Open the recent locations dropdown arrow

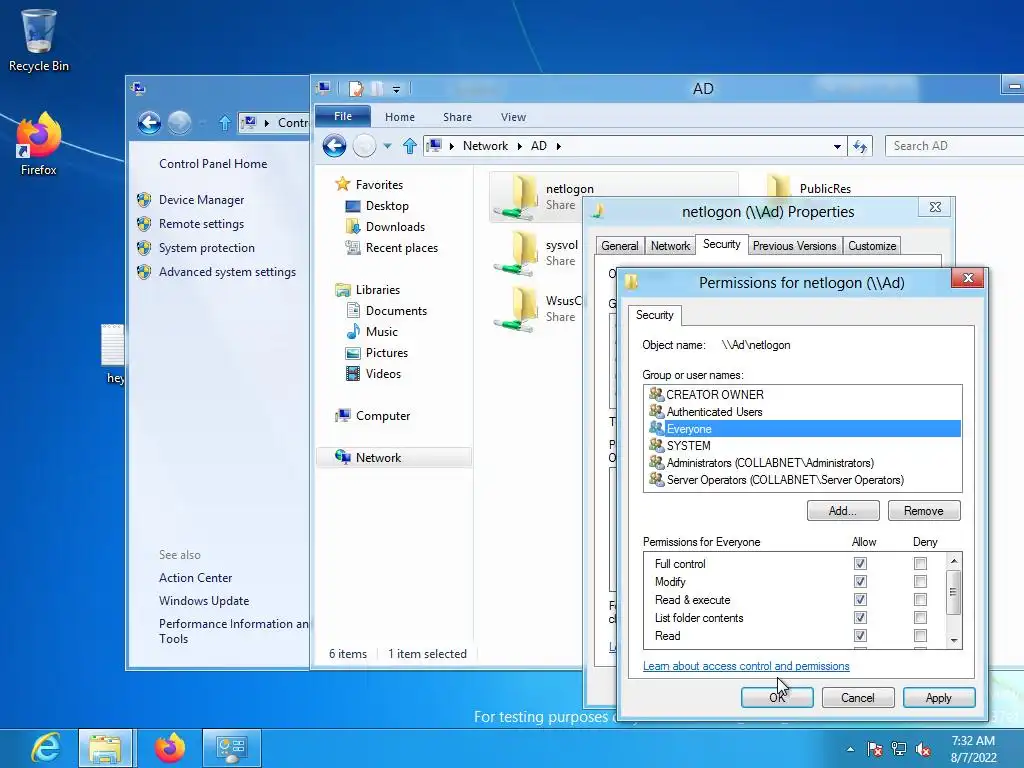pyautogui.click(x=387, y=146)
